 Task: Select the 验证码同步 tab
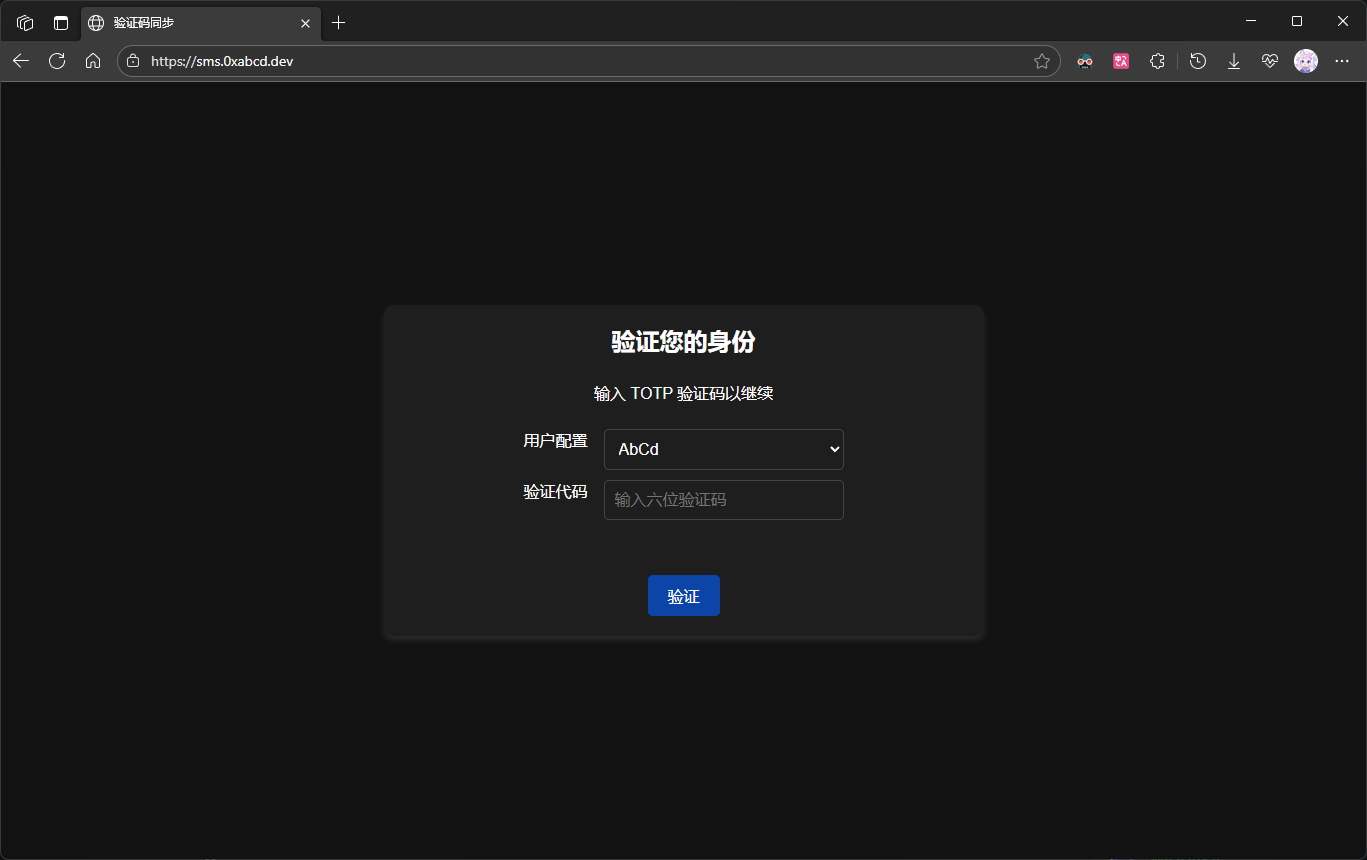pyautogui.click(x=190, y=22)
